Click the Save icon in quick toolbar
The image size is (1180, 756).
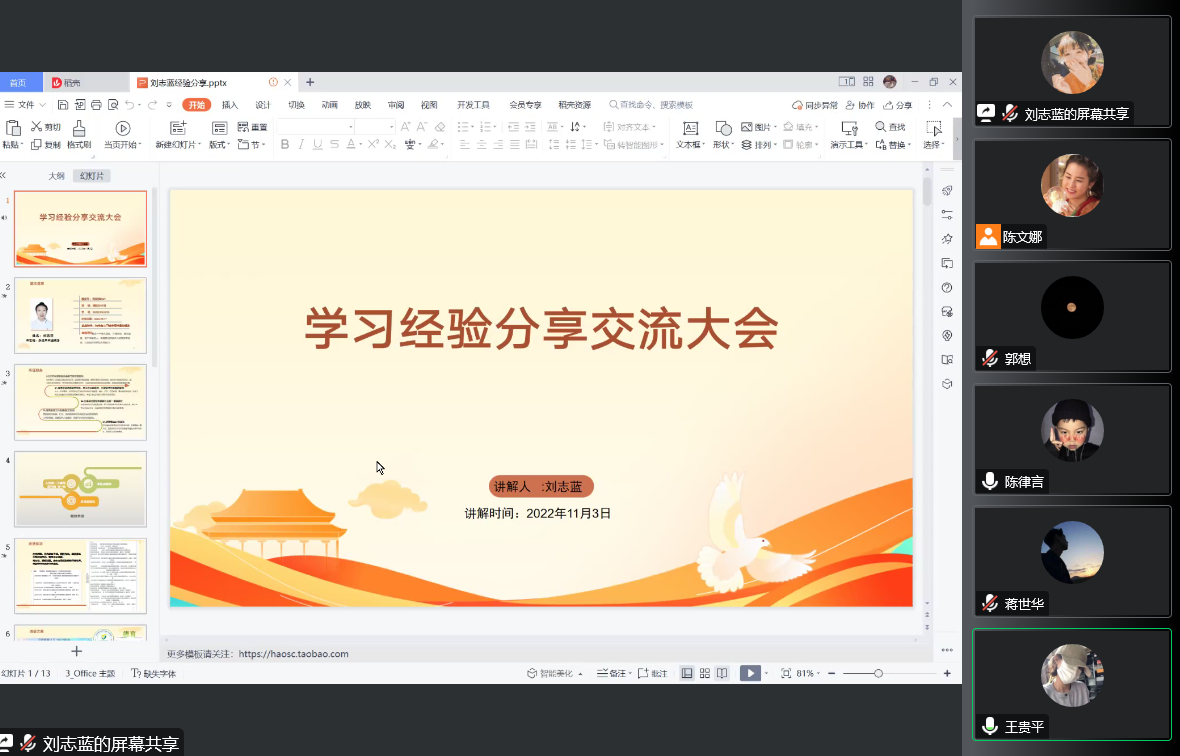coord(63,105)
